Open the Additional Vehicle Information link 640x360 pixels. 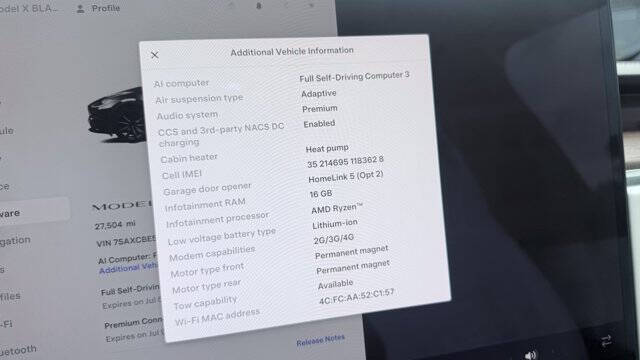(x=128, y=269)
